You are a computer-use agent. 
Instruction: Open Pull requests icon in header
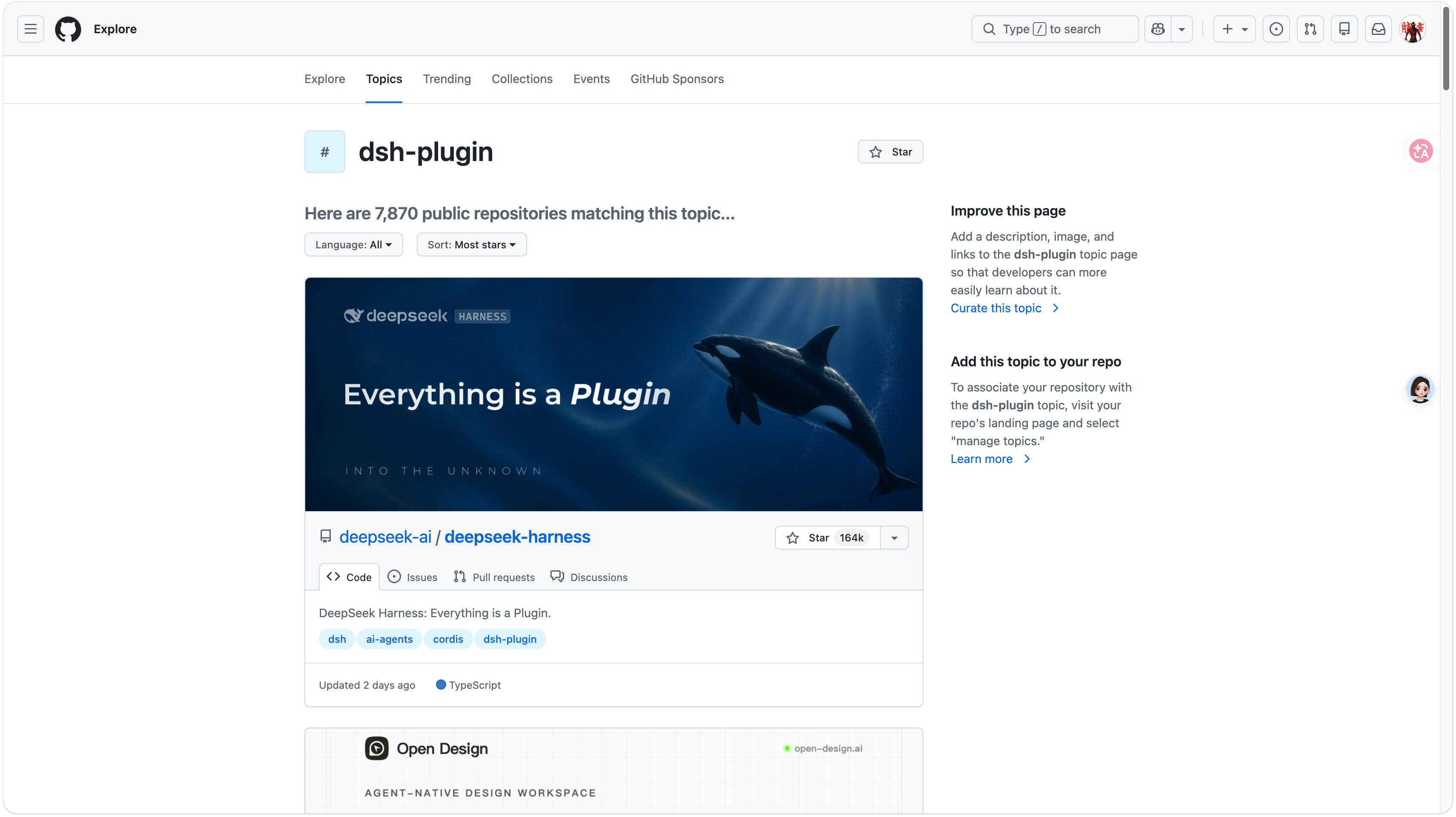(x=1310, y=29)
